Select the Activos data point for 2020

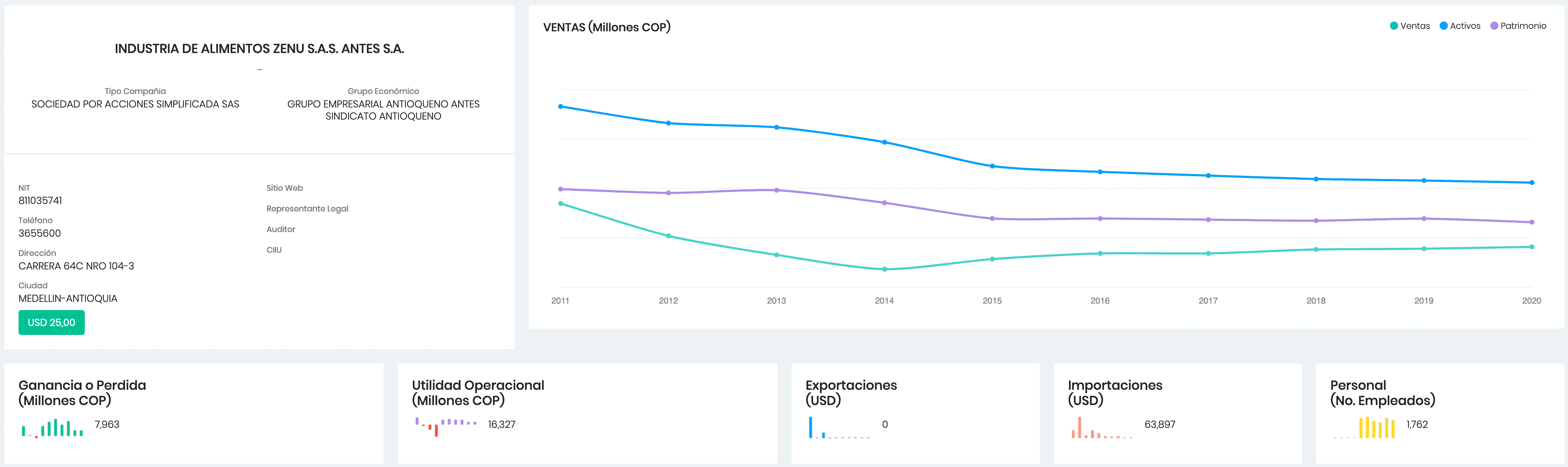[1531, 182]
